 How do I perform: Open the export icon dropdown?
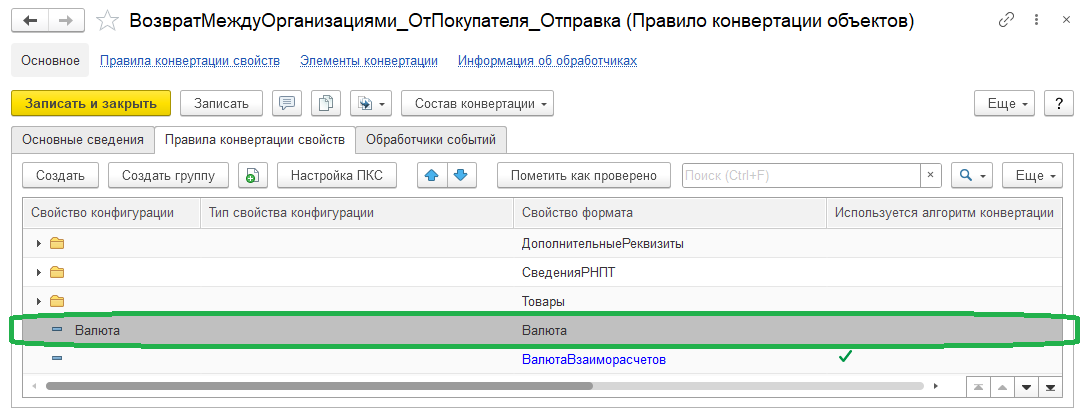(371, 104)
